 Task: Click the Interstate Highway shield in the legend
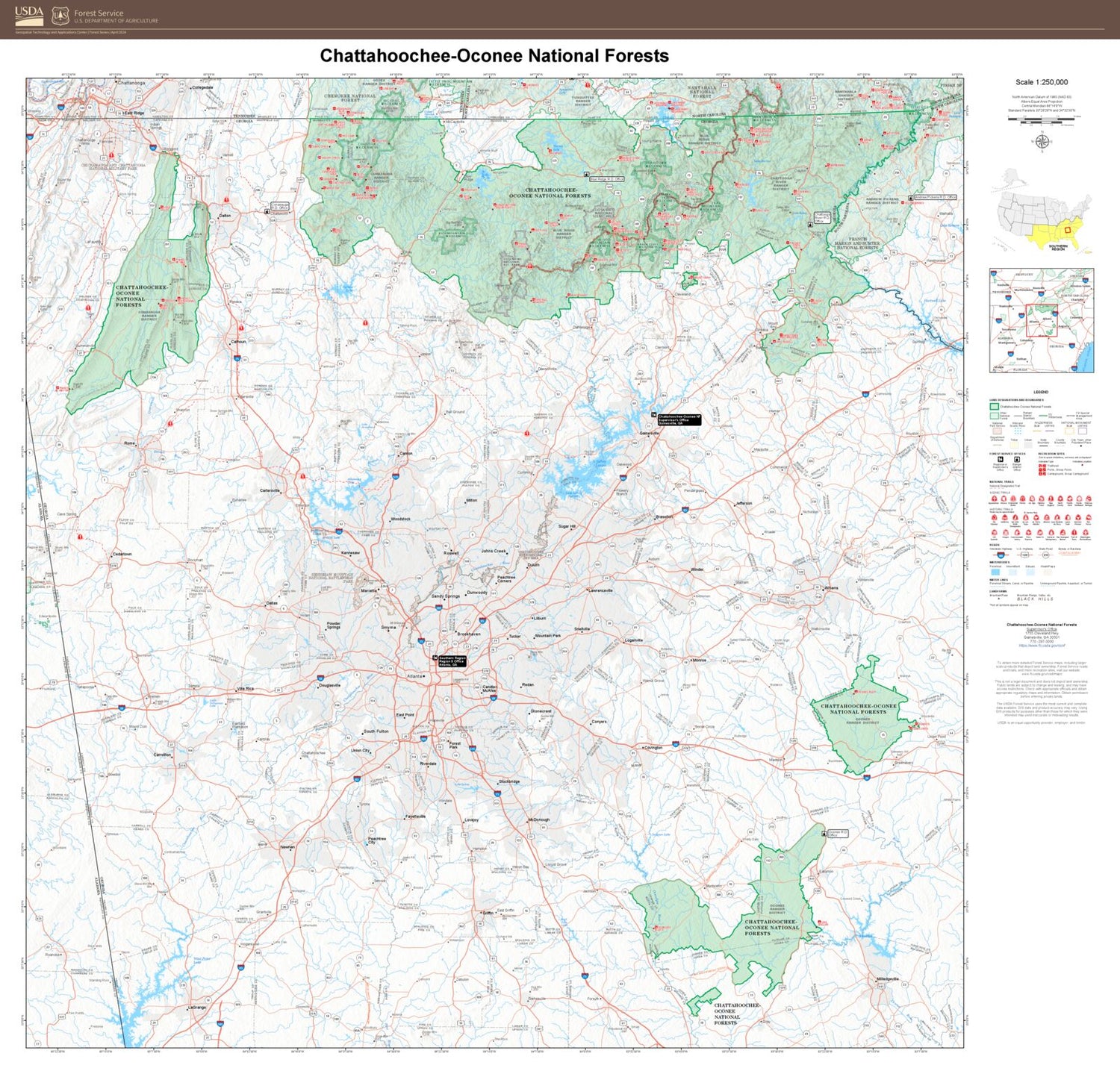coord(1001,555)
